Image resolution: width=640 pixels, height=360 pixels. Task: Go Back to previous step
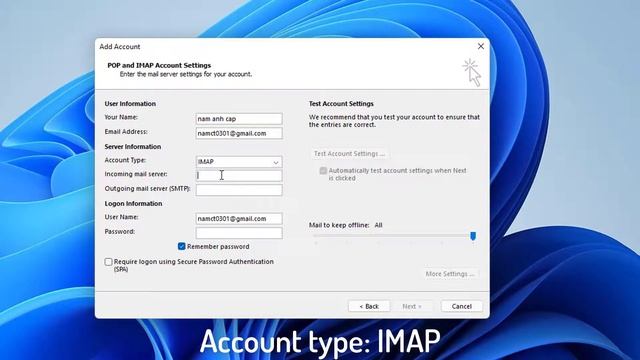[369, 306]
